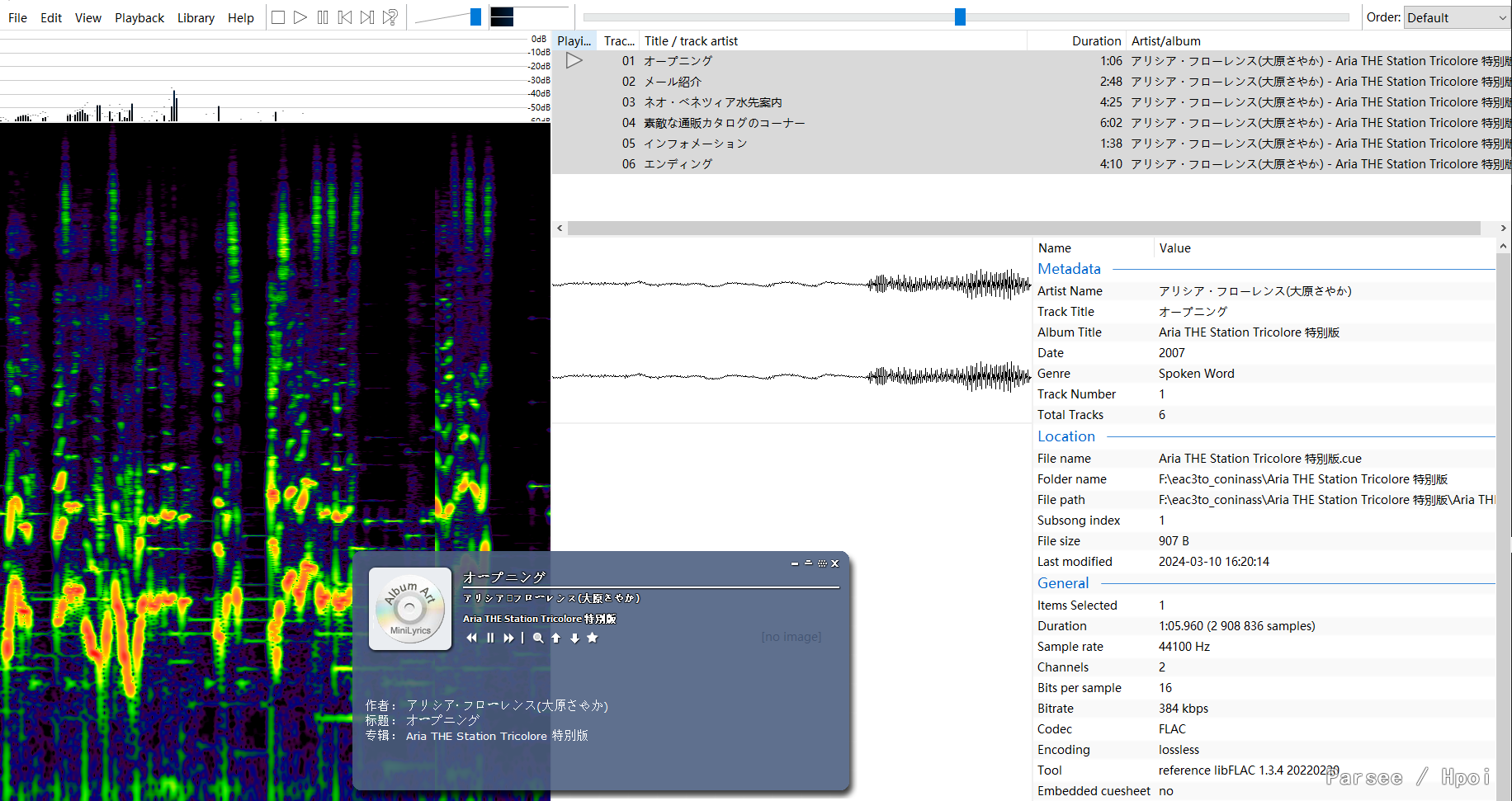This screenshot has height=801, width=1512.
Task: Click the volume slider handle
Action: coord(475,17)
